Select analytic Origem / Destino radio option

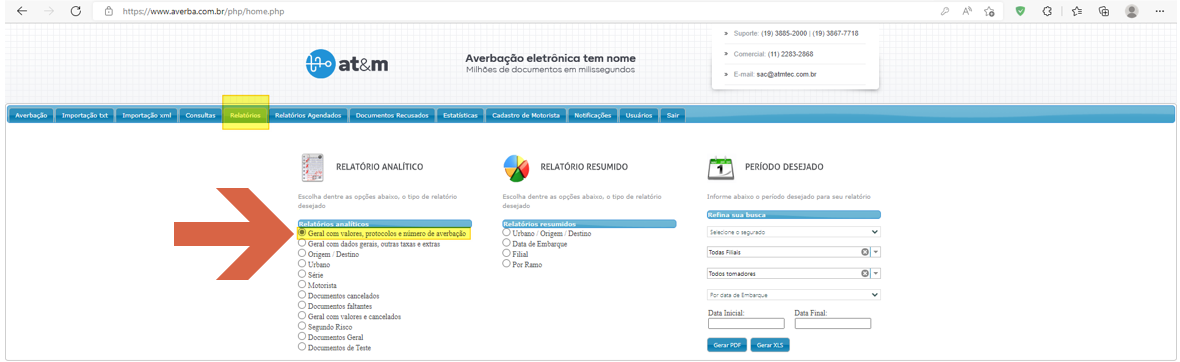(303, 254)
